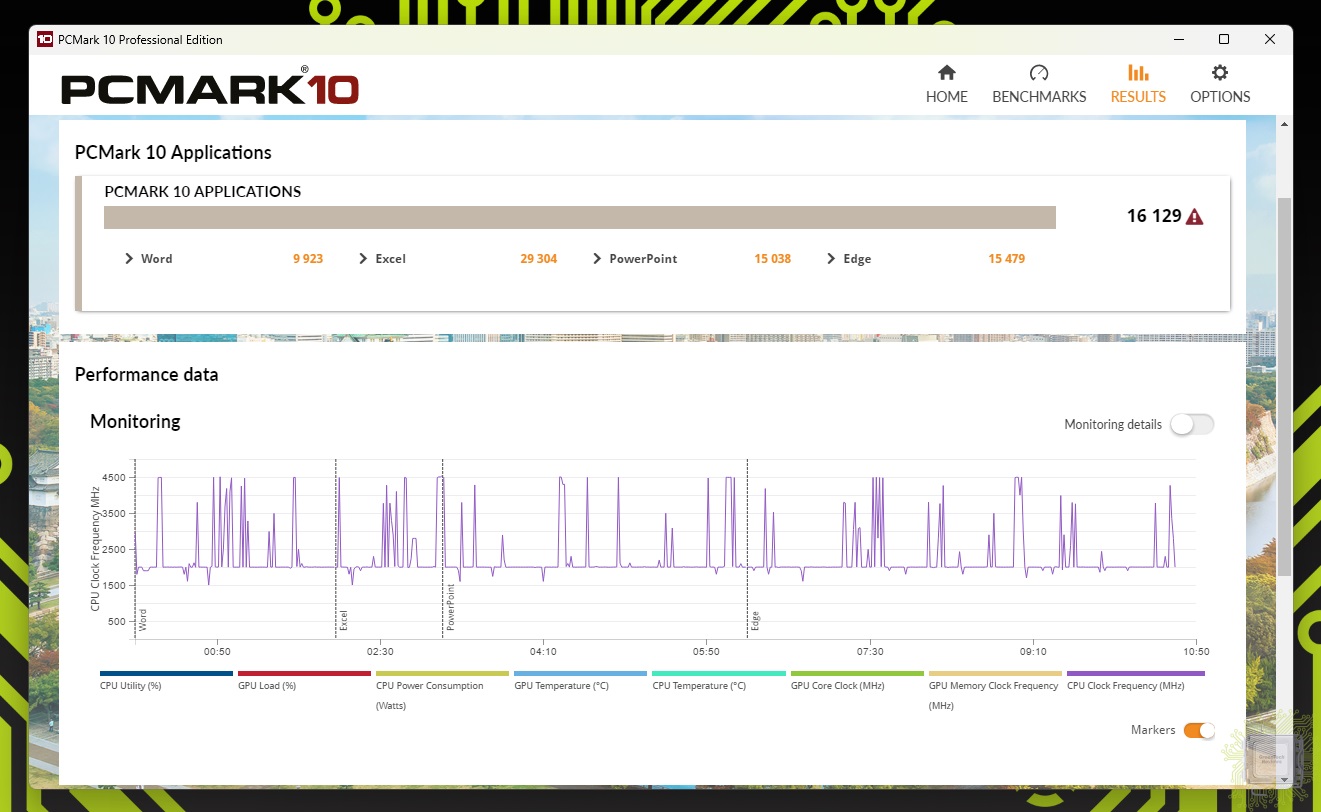
Task: Toggle GPU Memory Clock Frequency legend series
Action: point(994,690)
